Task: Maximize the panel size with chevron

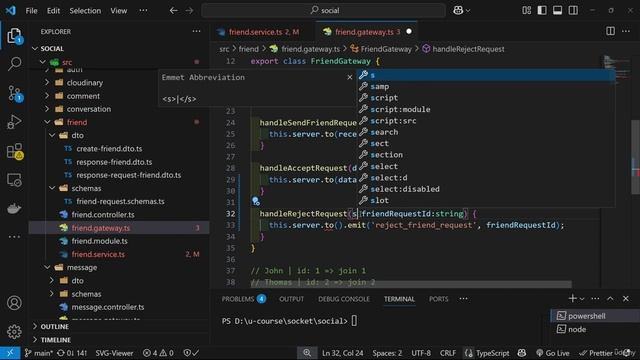Action: coord(610,299)
